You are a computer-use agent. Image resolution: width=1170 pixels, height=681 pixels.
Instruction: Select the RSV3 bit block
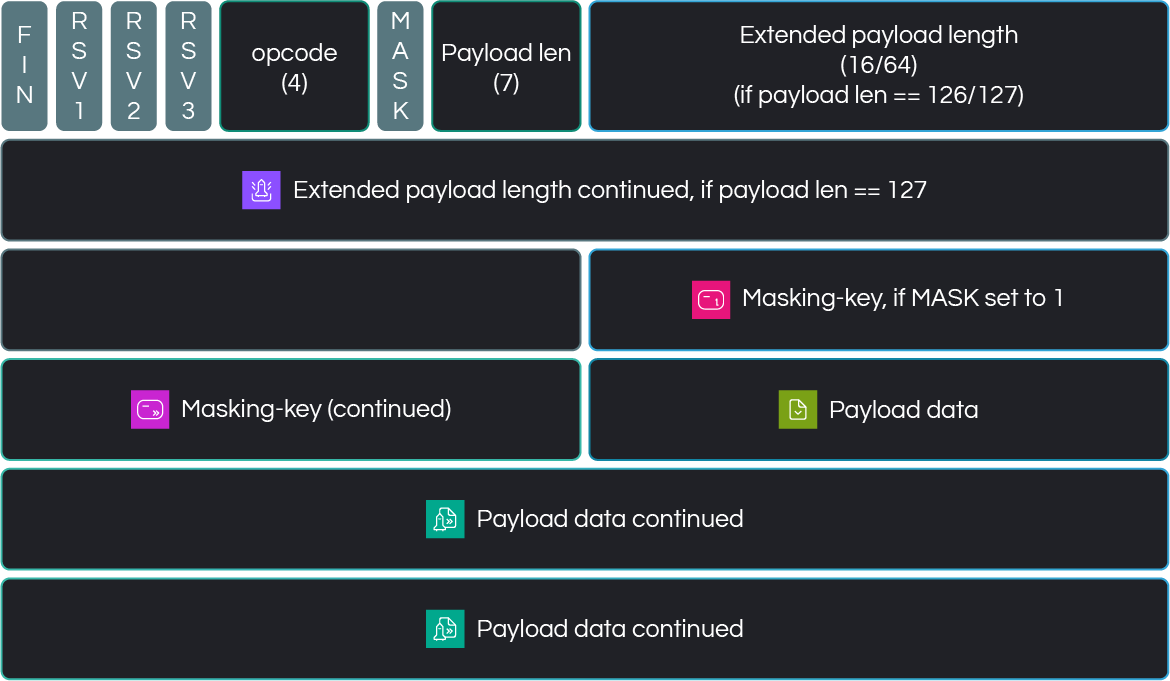(188, 66)
